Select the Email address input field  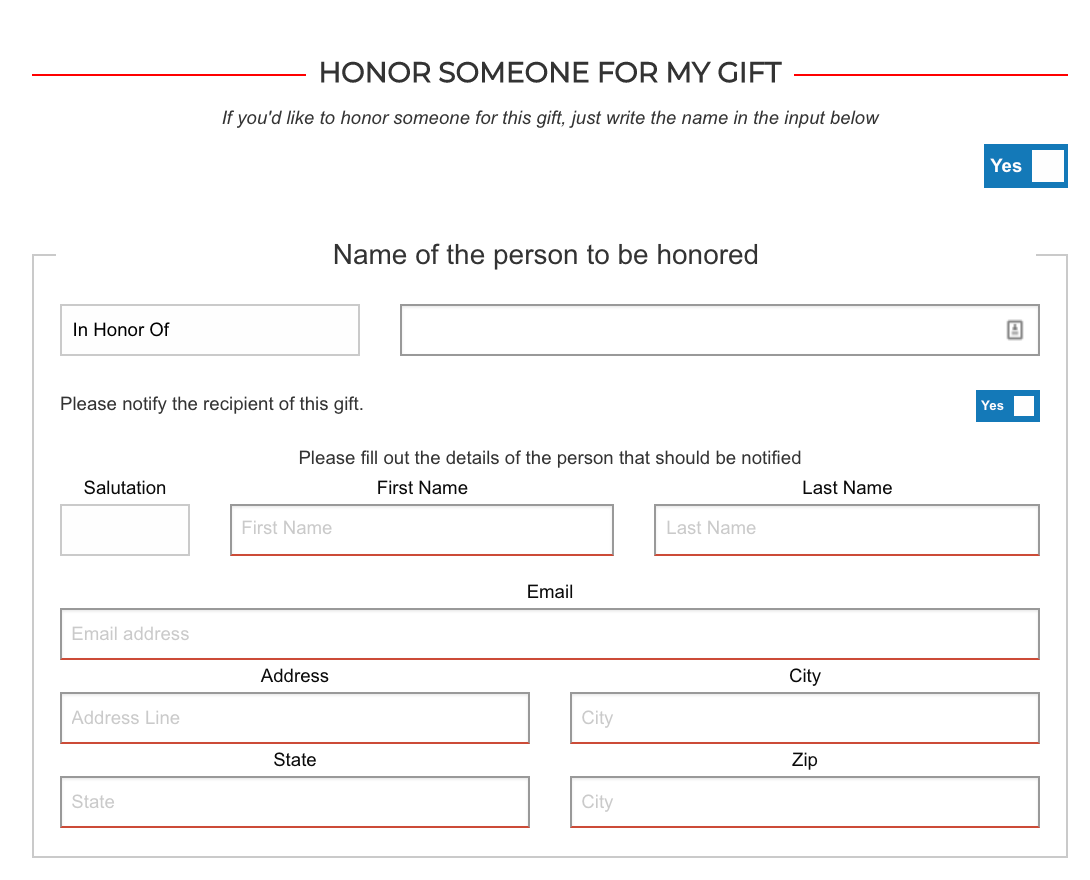(x=549, y=634)
